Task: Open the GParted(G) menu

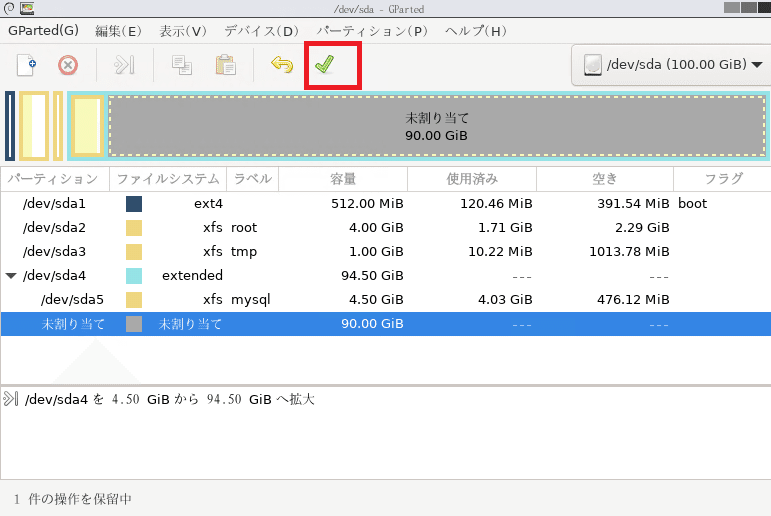Action: point(43,30)
